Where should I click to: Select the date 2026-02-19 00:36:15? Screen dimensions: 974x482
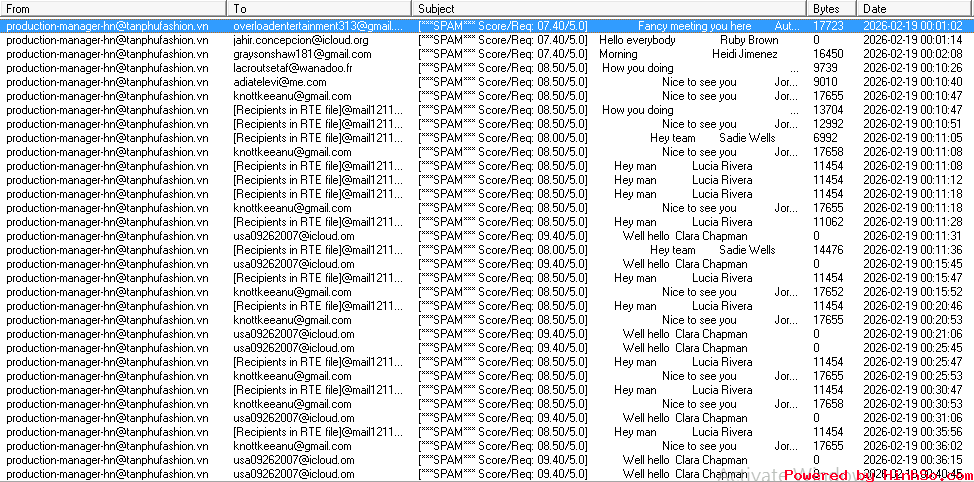[x=913, y=460]
